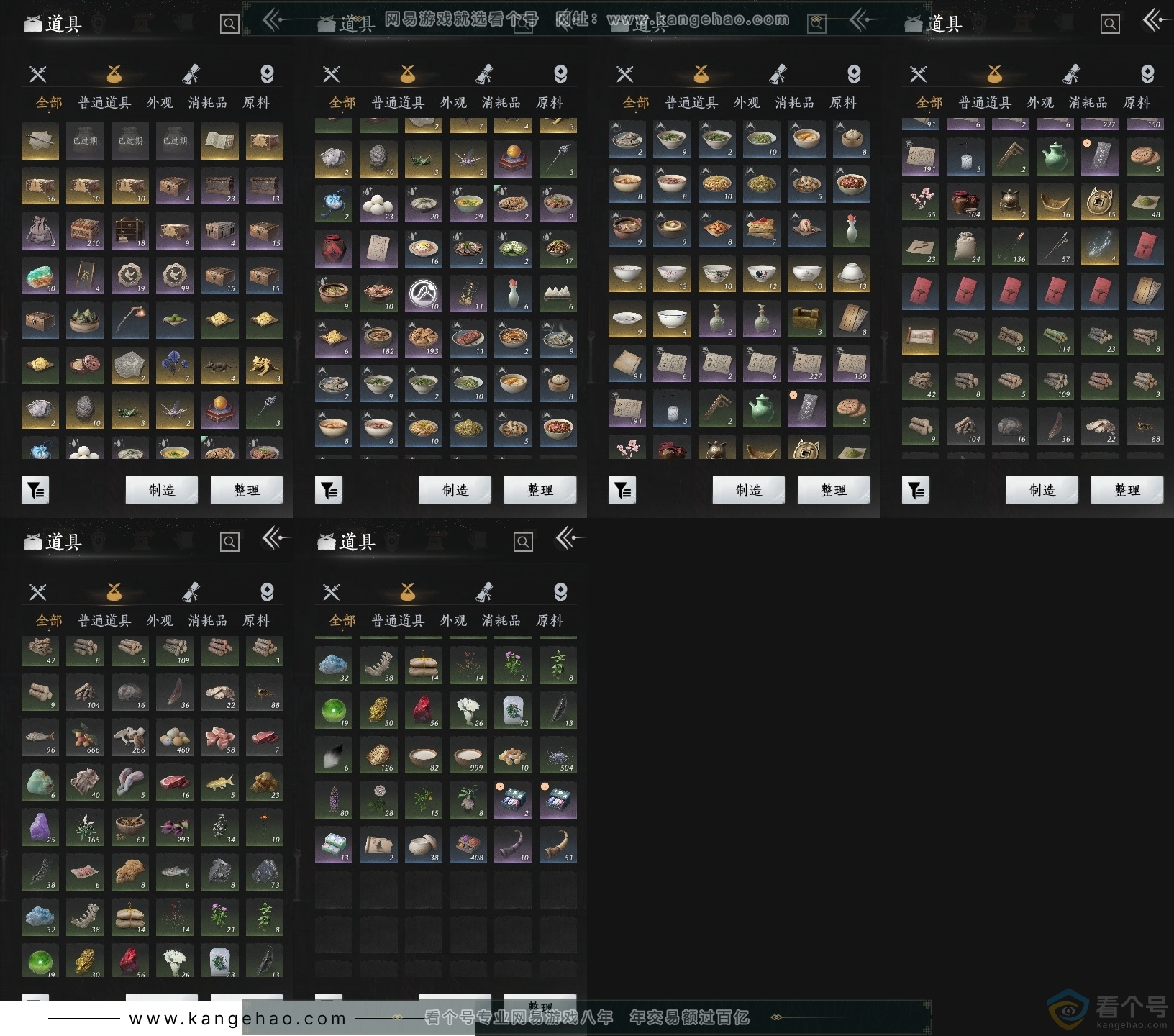Screen dimensions: 1174x1036
Task: Open the filter icon in top-left panel
Action: point(35,491)
